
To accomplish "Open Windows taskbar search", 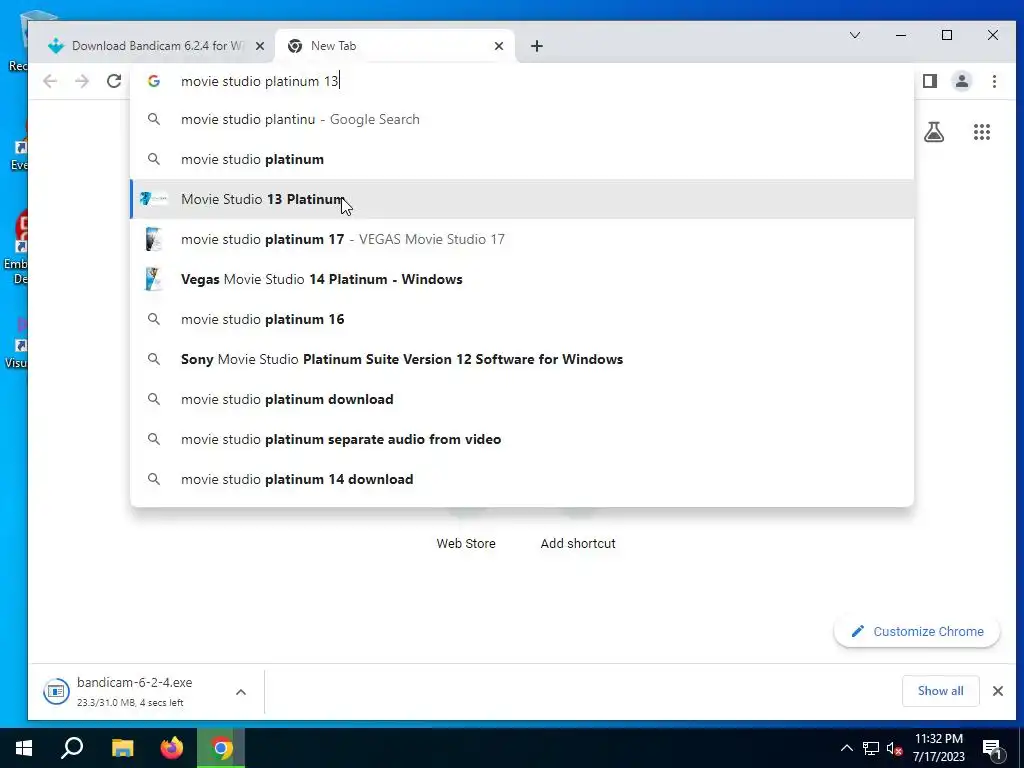I will [72, 748].
